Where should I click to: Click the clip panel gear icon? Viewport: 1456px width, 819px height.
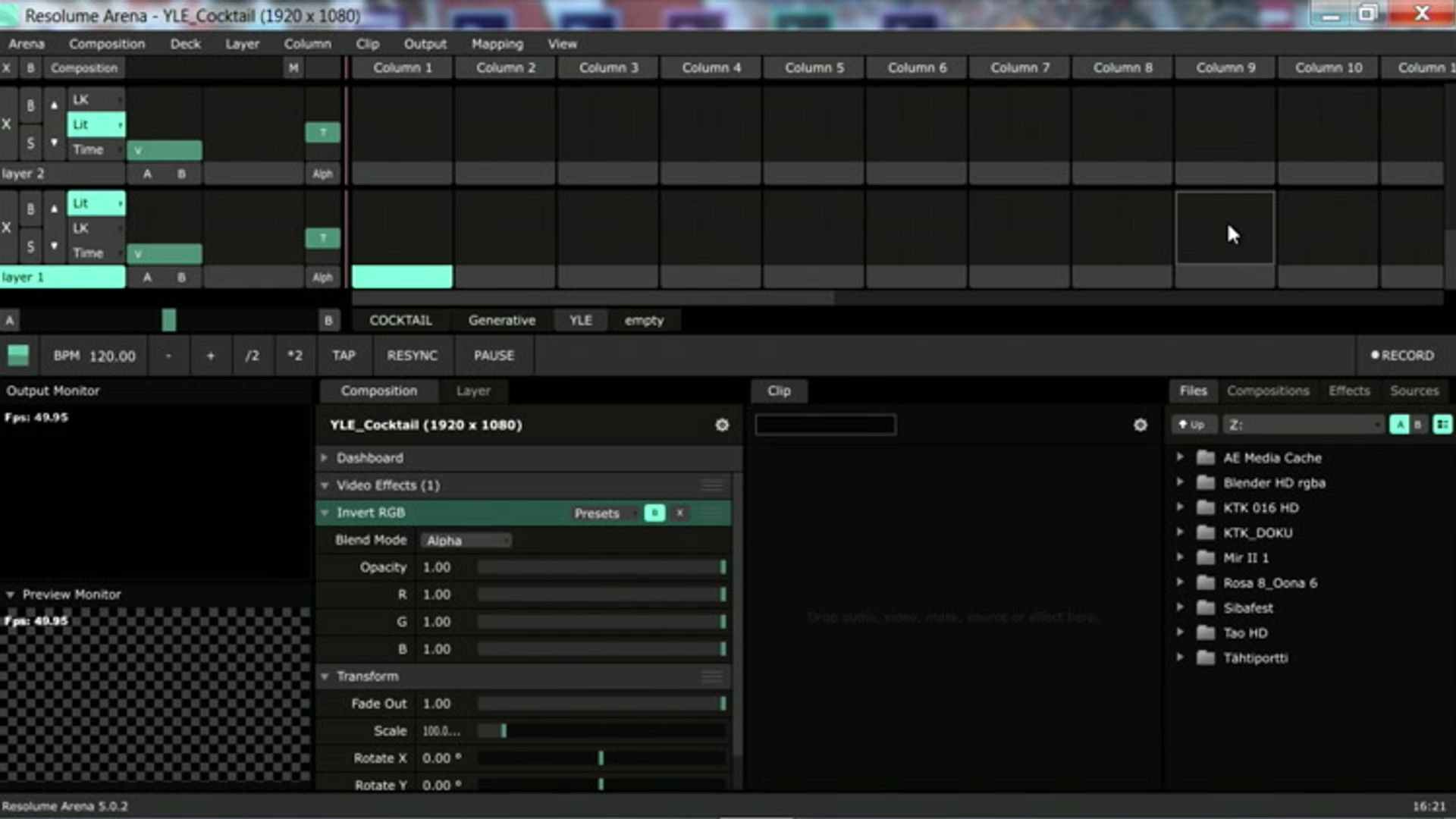pyautogui.click(x=1140, y=425)
